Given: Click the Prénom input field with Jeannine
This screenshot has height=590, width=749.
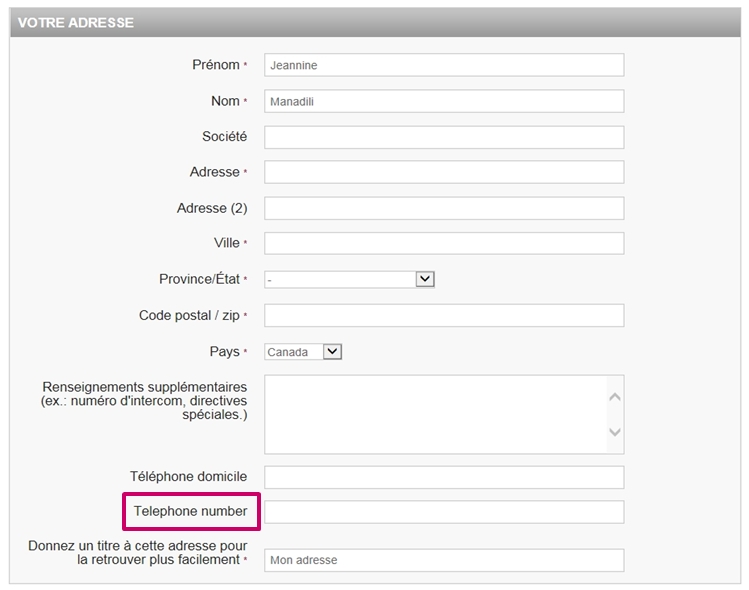Looking at the screenshot, I should [x=444, y=65].
